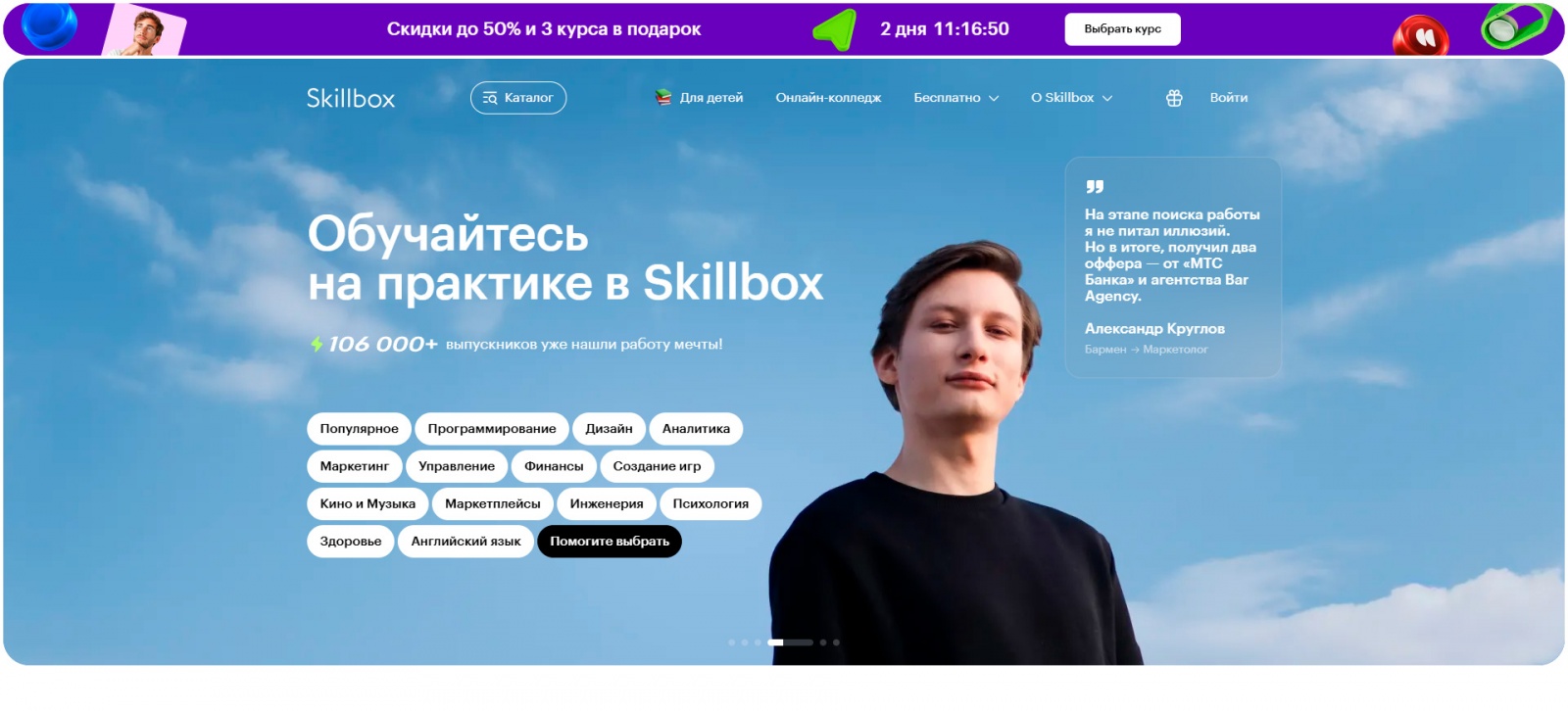Click the promo banner discount text

pos(544,29)
